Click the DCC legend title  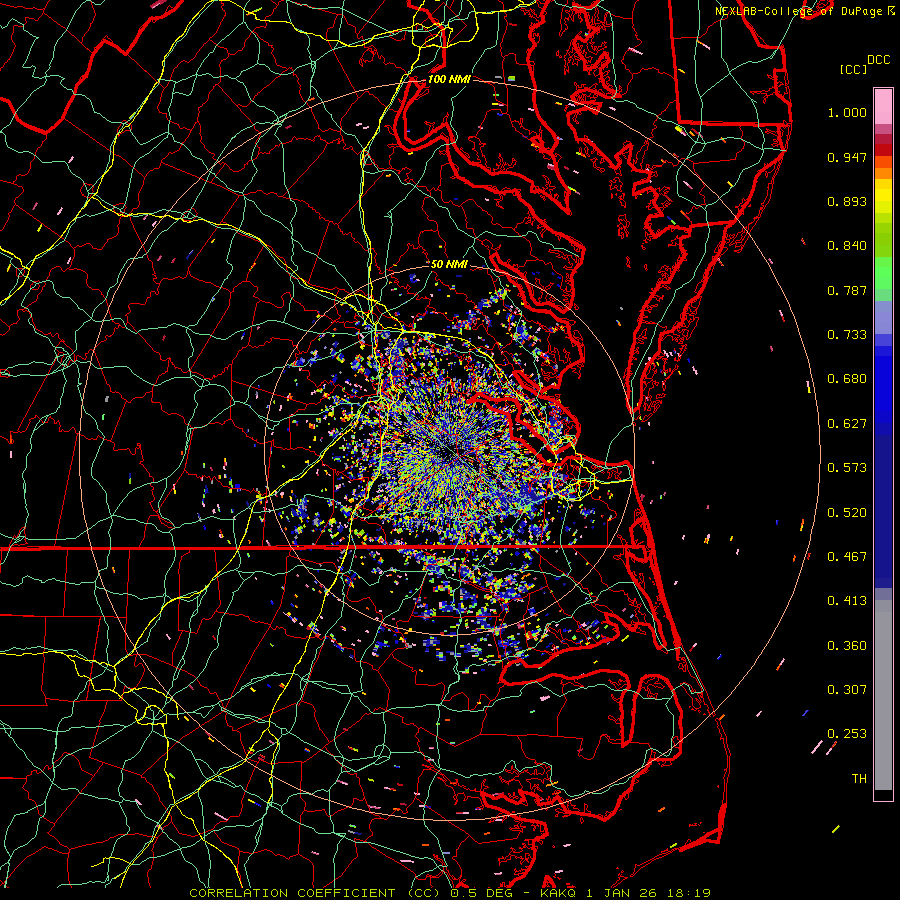(879, 60)
